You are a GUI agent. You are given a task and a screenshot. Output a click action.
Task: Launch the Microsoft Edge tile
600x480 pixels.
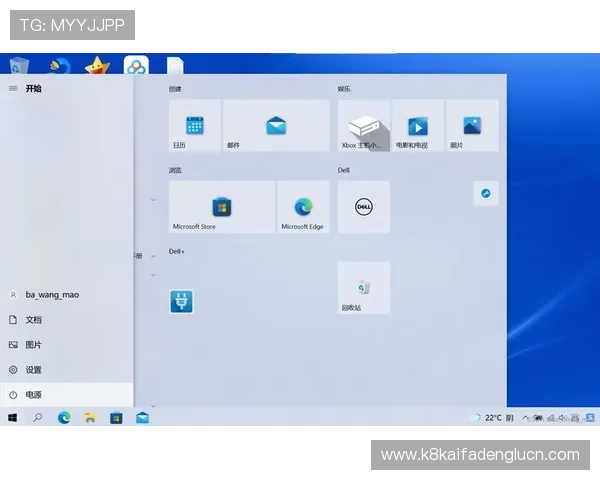(x=303, y=207)
